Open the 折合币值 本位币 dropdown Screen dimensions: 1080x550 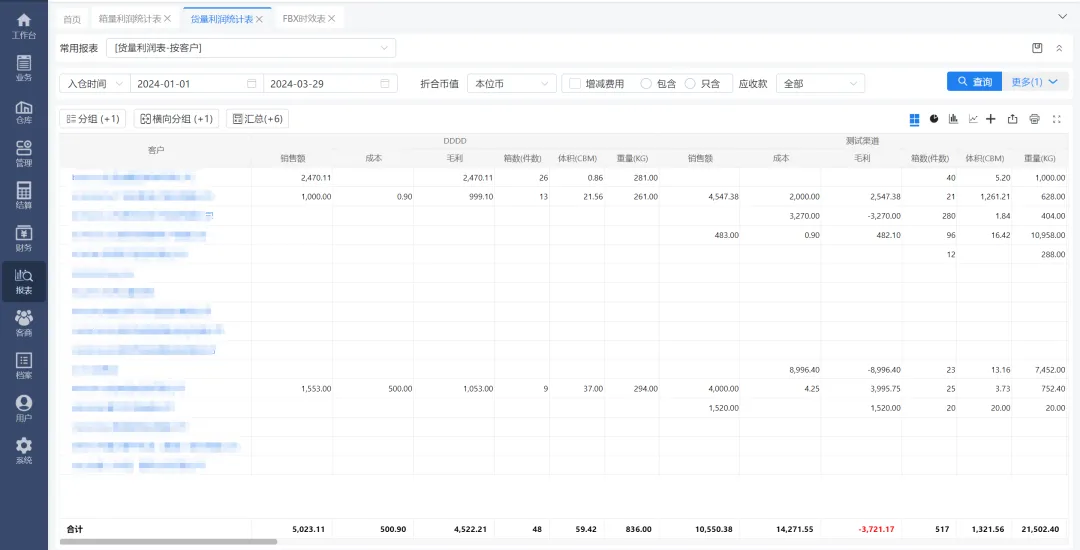(x=512, y=83)
